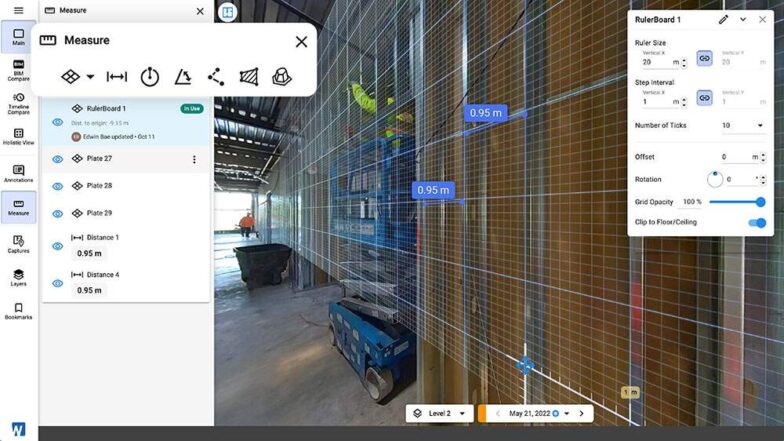This screenshot has height=441, width=784.
Task: Switch to the Timeline Compare view
Action: tap(18, 102)
